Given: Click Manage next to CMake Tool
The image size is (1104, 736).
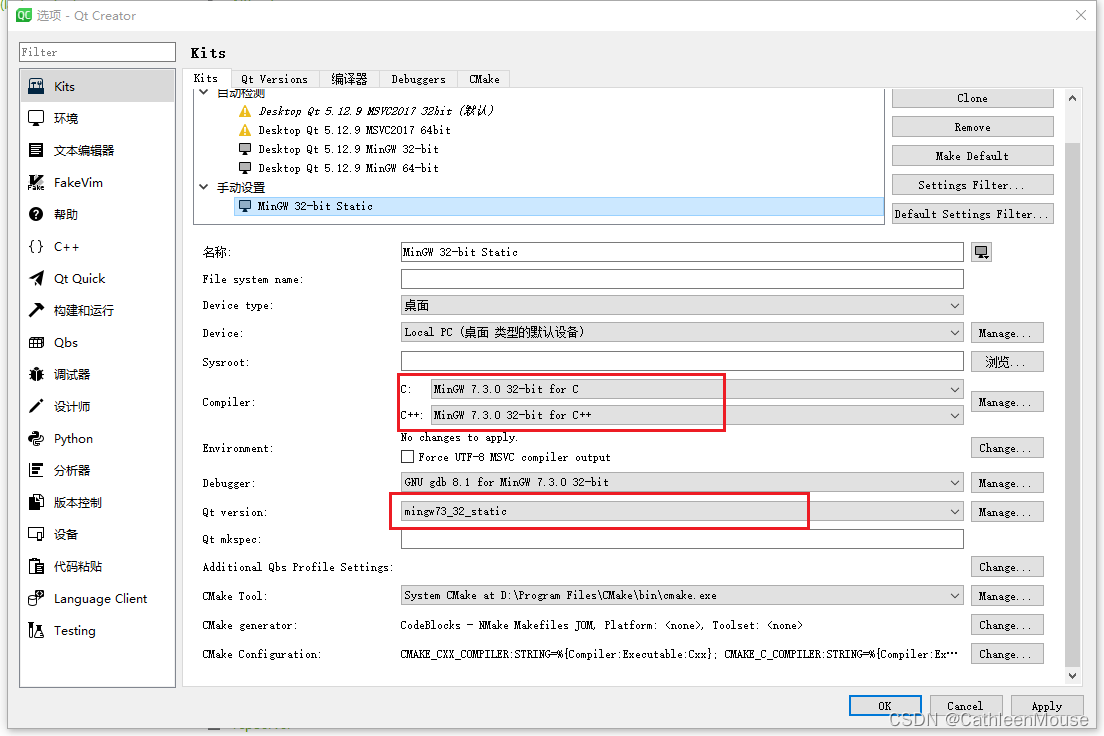Looking at the screenshot, I should 1007,596.
